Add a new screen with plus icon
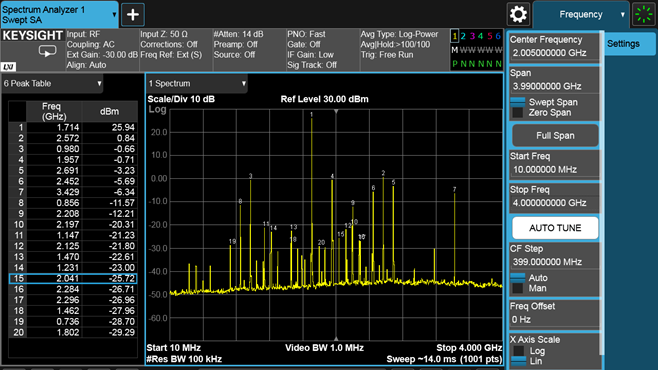Screen dimensions: 658x370 point(133,14)
